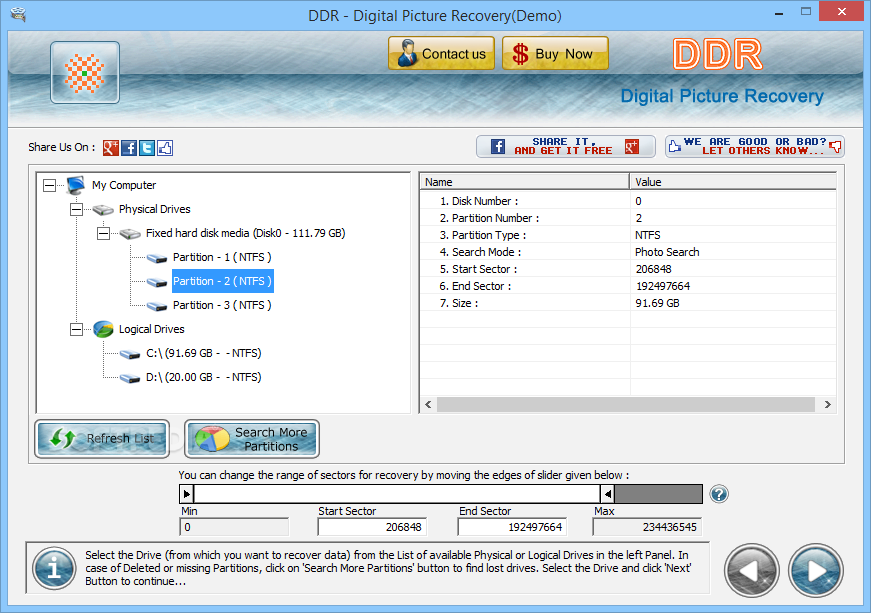The width and height of the screenshot is (871, 613).
Task: Share on Google Plus icon
Action: 111,148
